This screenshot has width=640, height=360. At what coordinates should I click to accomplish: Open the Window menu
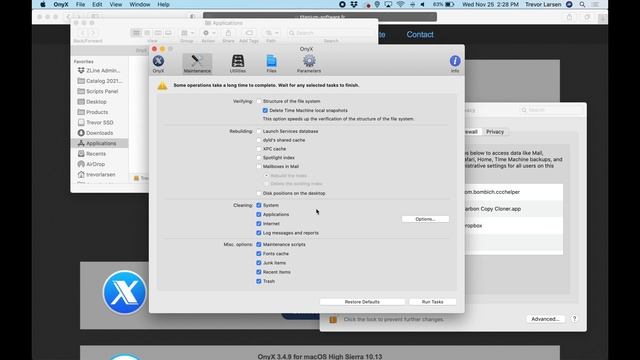pos(140,4)
